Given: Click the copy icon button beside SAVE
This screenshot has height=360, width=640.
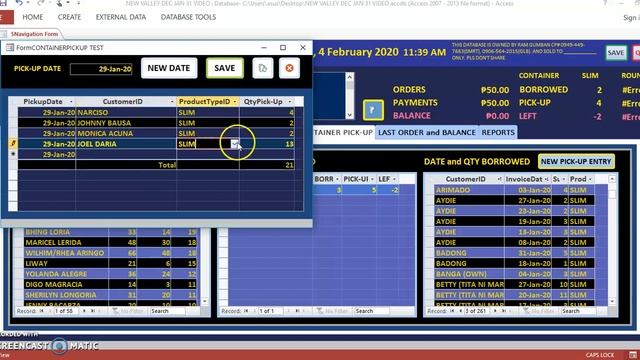Looking at the screenshot, I should pyautogui.click(x=263, y=68).
